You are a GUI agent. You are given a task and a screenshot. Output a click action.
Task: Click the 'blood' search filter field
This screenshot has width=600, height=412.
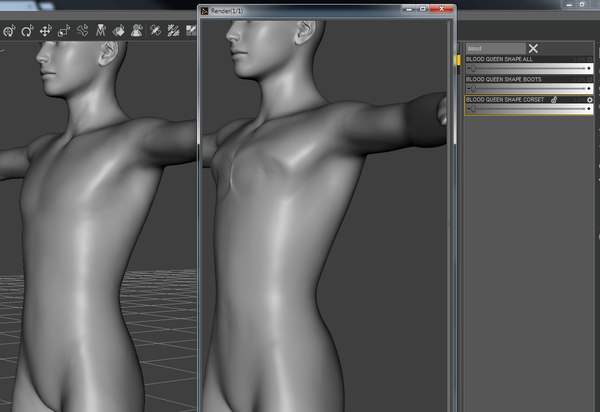[496, 49]
